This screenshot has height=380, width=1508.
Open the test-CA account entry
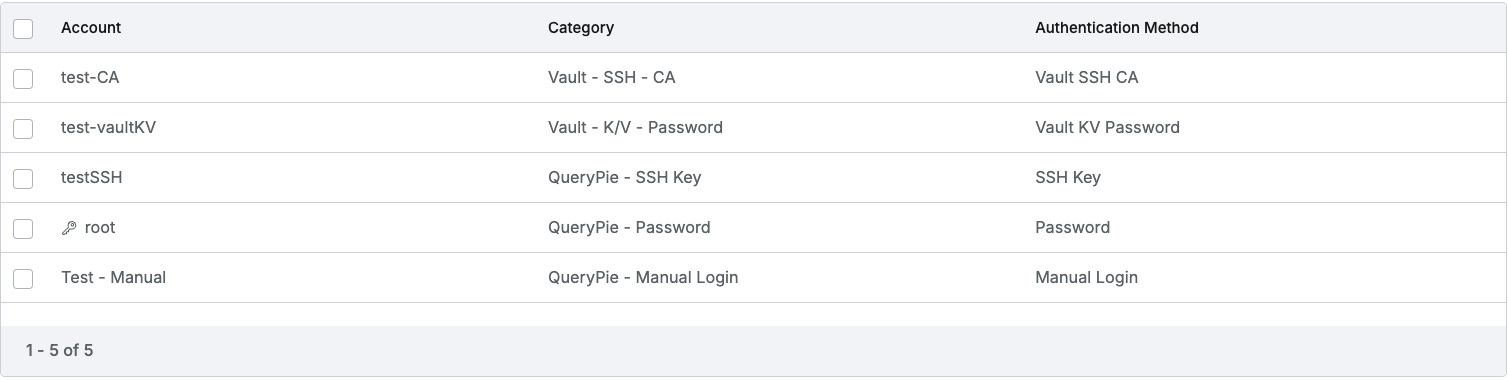coord(90,78)
